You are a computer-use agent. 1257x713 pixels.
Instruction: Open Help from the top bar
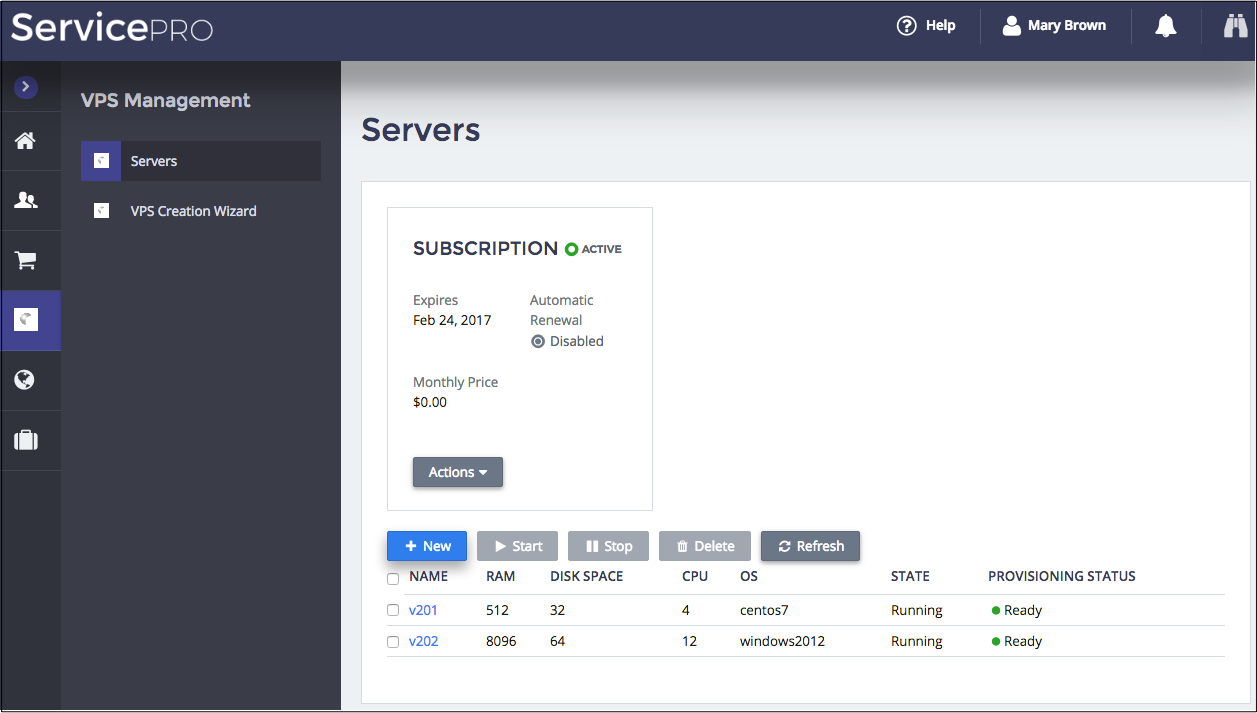pyautogui.click(x=926, y=26)
